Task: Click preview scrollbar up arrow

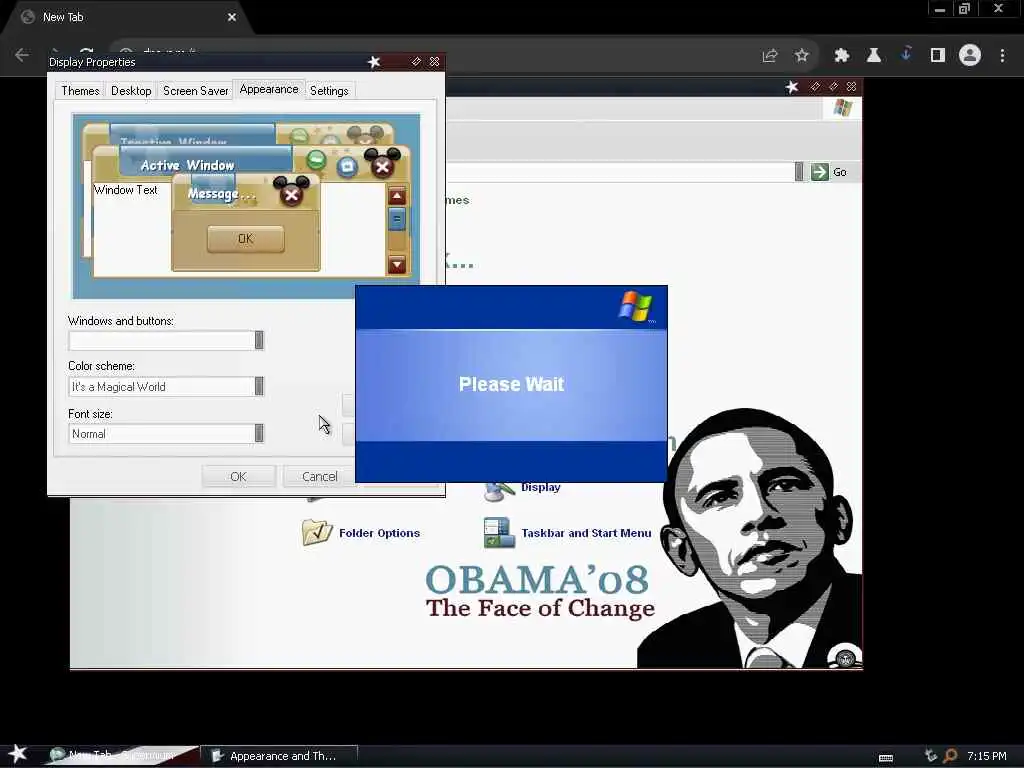Action: click(x=397, y=196)
